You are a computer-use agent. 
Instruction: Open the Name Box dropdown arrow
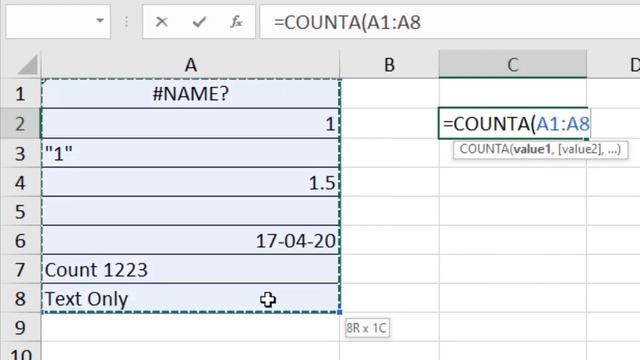click(100, 20)
